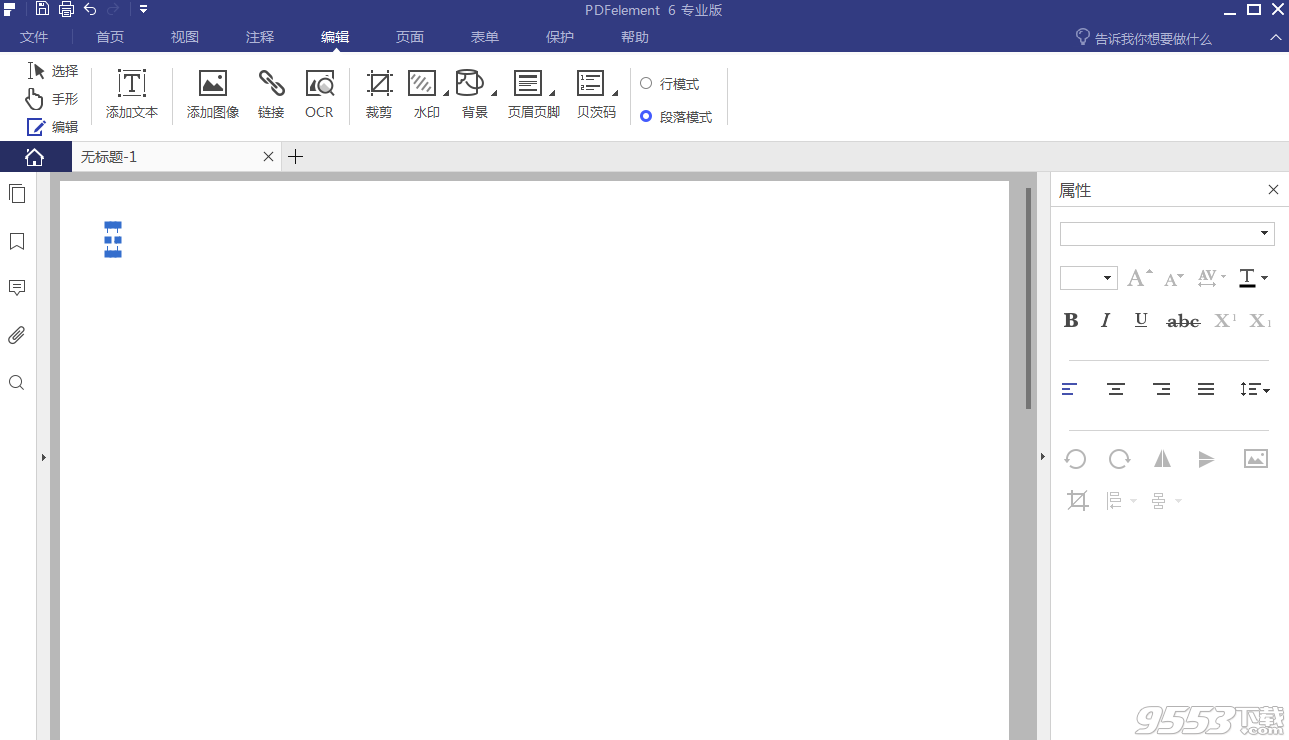Rotate object clockwise in properties
Image resolution: width=1289 pixels, height=740 pixels.
pyautogui.click(x=1119, y=459)
